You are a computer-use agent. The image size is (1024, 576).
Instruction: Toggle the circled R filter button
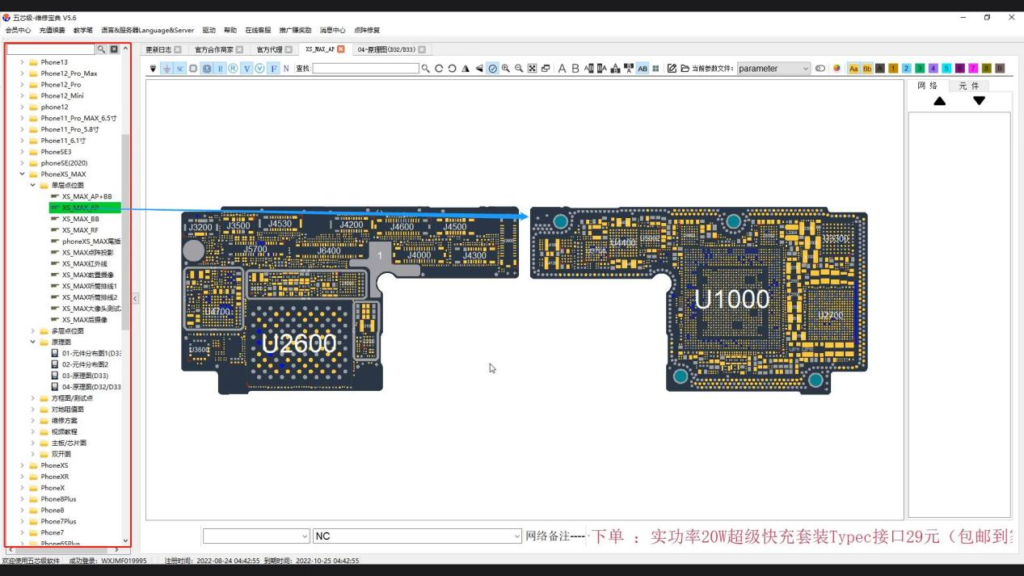pyautogui.click(x=233, y=69)
